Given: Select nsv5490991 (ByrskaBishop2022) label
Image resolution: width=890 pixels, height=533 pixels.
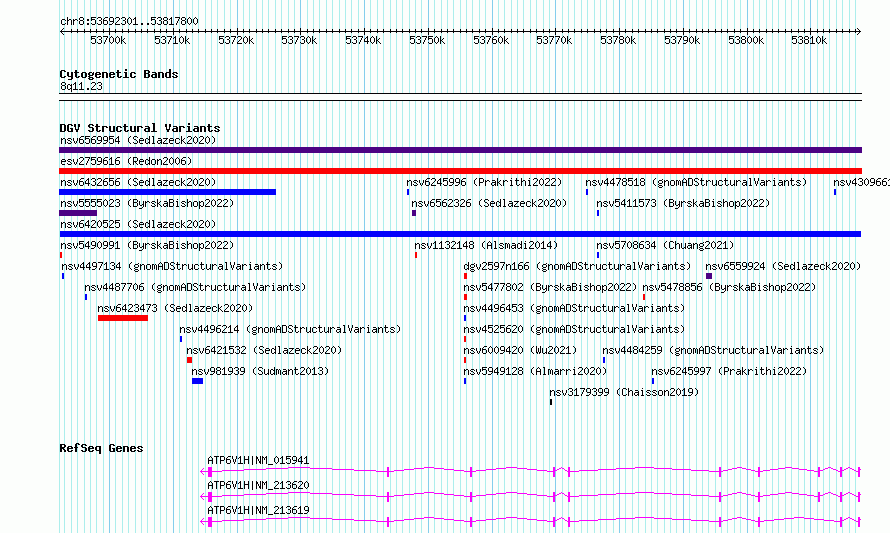Looking at the screenshot, I should [147, 245].
